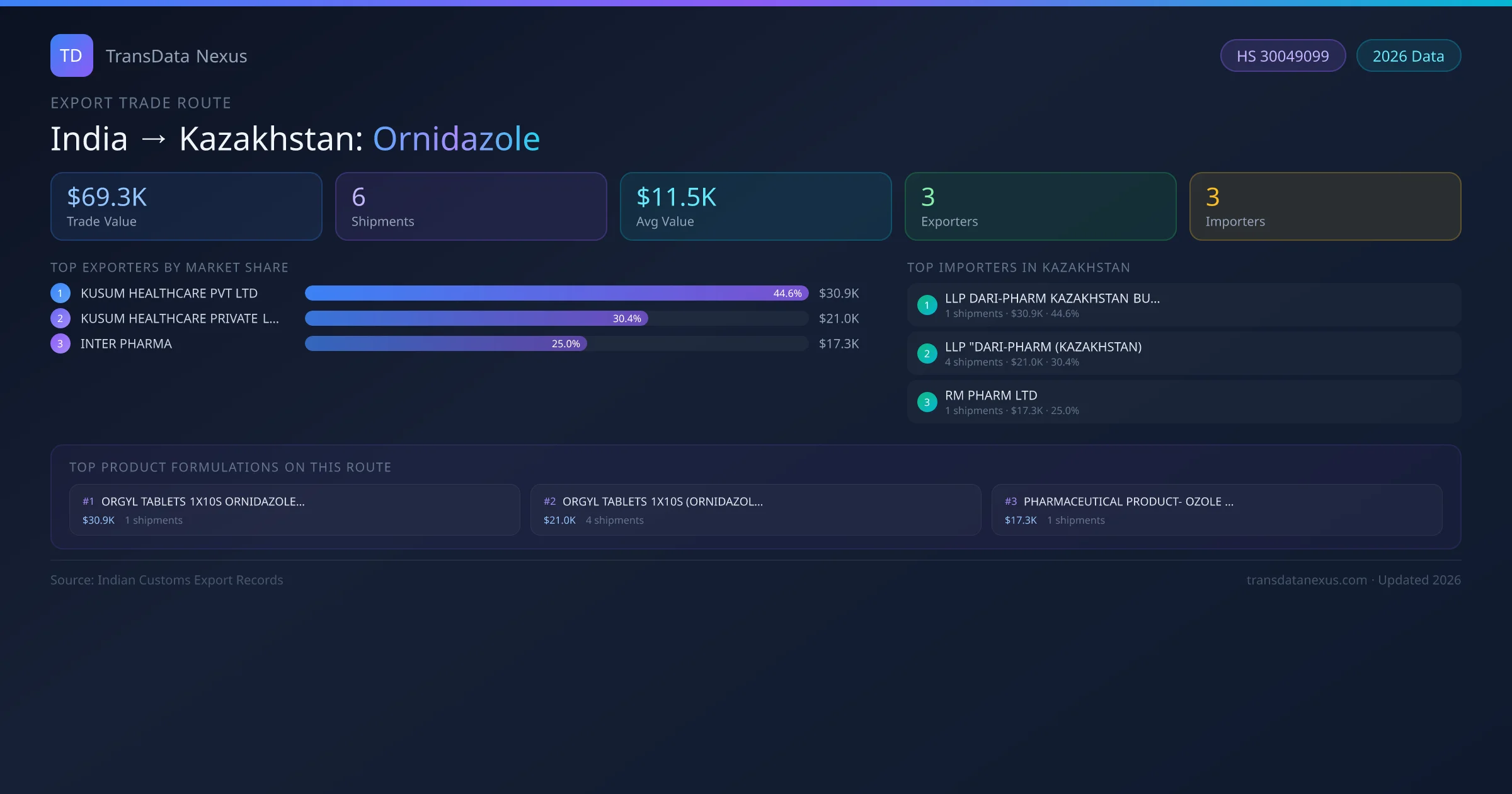Click green rank 1 badge for LLP Dari-Pharm Kazakhstan BU

[927, 305]
